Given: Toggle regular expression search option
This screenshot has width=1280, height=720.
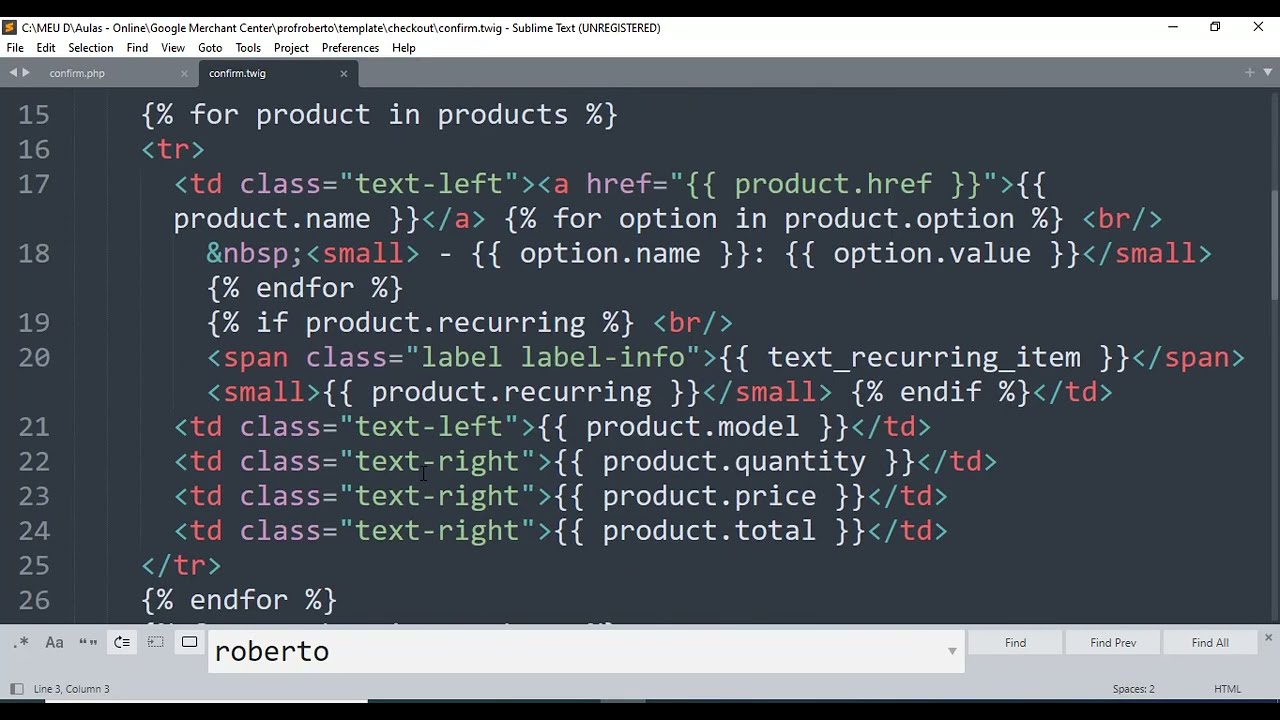Looking at the screenshot, I should click(x=21, y=643).
